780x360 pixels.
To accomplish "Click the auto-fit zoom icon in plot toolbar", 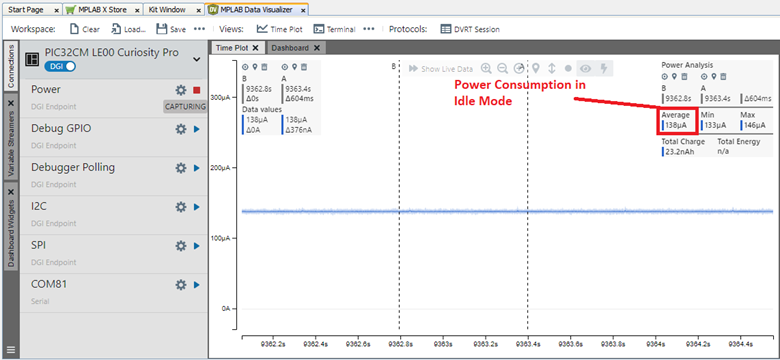I will 519,69.
